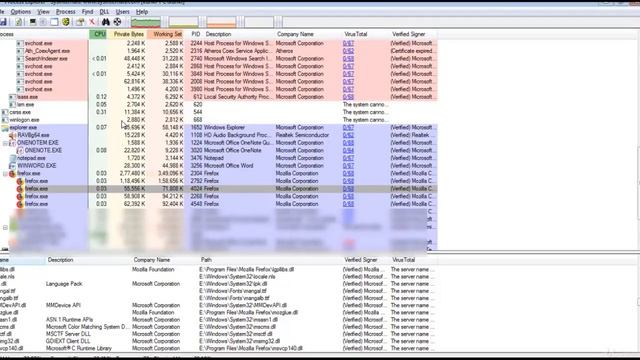Open the Help menu
Viewport: 640px width, 360px height.
click(x=142, y=12)
